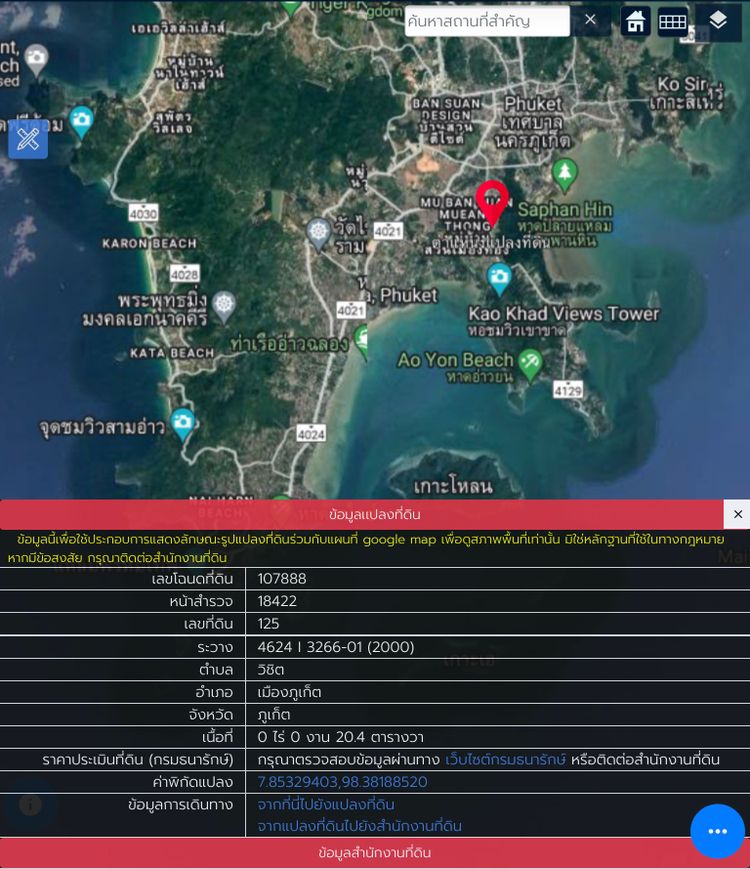Click the red location pin on the map
The height and width of the screenshot is (869, 750).
click(x=491, y=202)
